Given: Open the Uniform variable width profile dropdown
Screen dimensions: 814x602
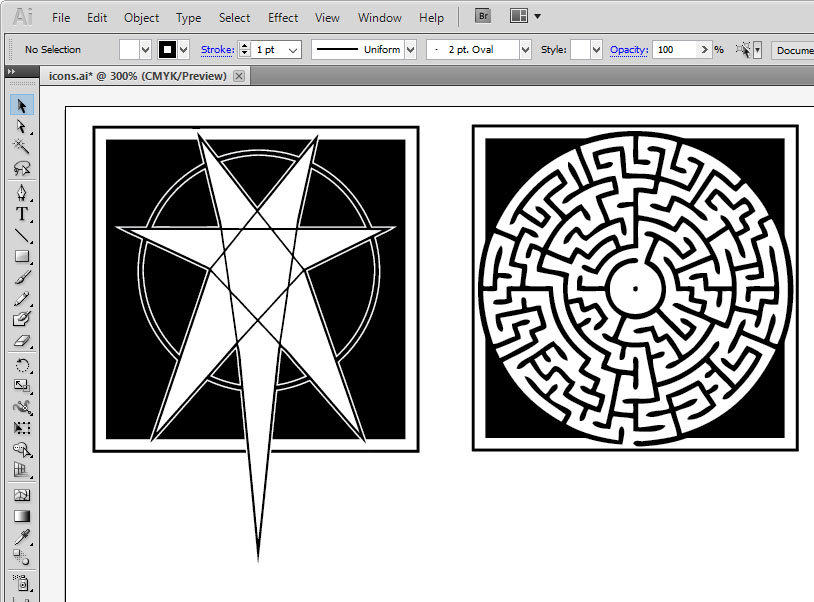Looking at the screenshot, I should click(410, 50).
